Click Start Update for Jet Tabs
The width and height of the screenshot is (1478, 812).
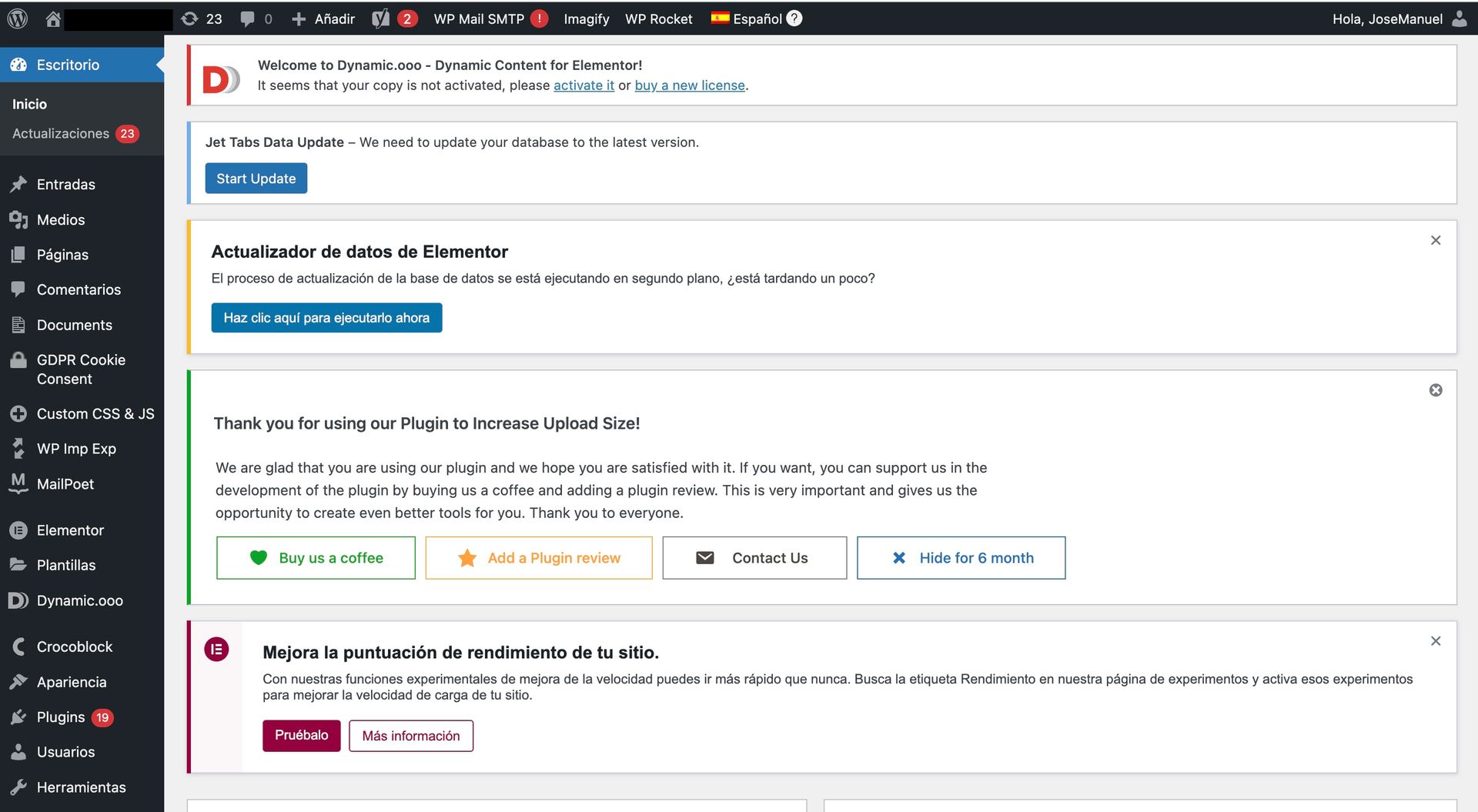point(256,178)
